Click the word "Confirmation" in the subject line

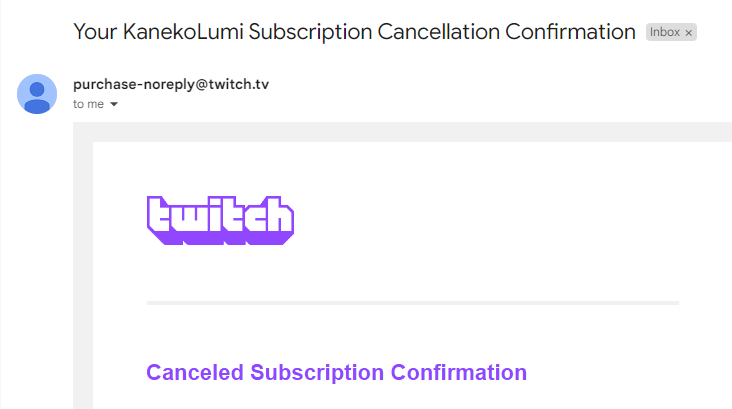click(571, 32)
